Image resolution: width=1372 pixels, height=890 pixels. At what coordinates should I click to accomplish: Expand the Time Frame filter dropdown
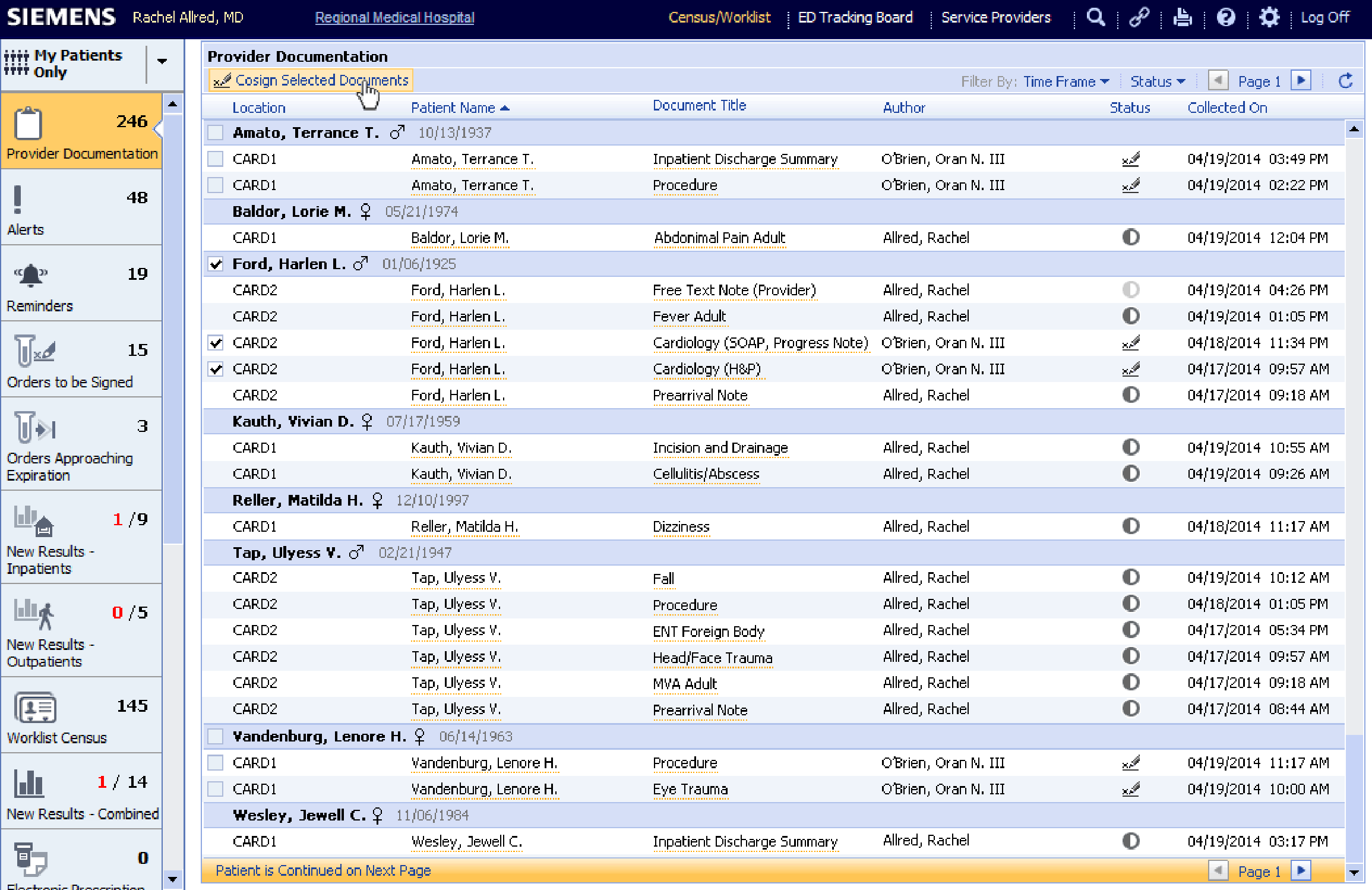pyautogui.click(x=1066, y=81)
